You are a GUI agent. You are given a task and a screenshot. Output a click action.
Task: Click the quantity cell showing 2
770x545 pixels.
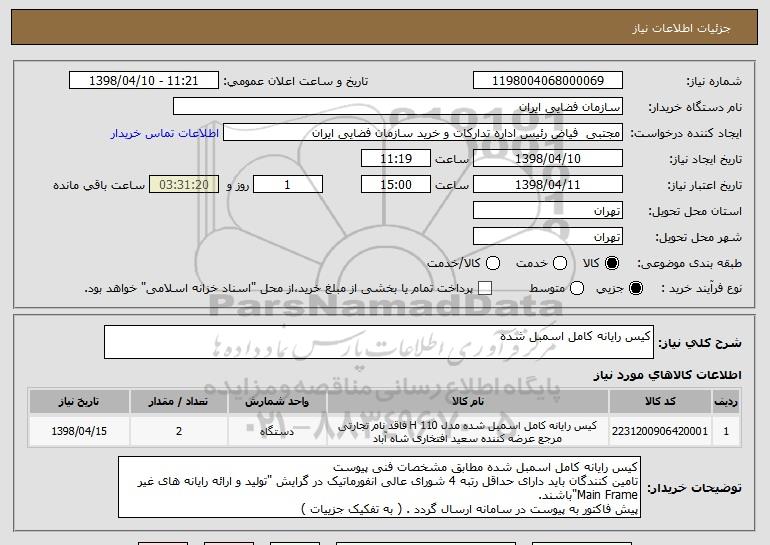(178, 431)
